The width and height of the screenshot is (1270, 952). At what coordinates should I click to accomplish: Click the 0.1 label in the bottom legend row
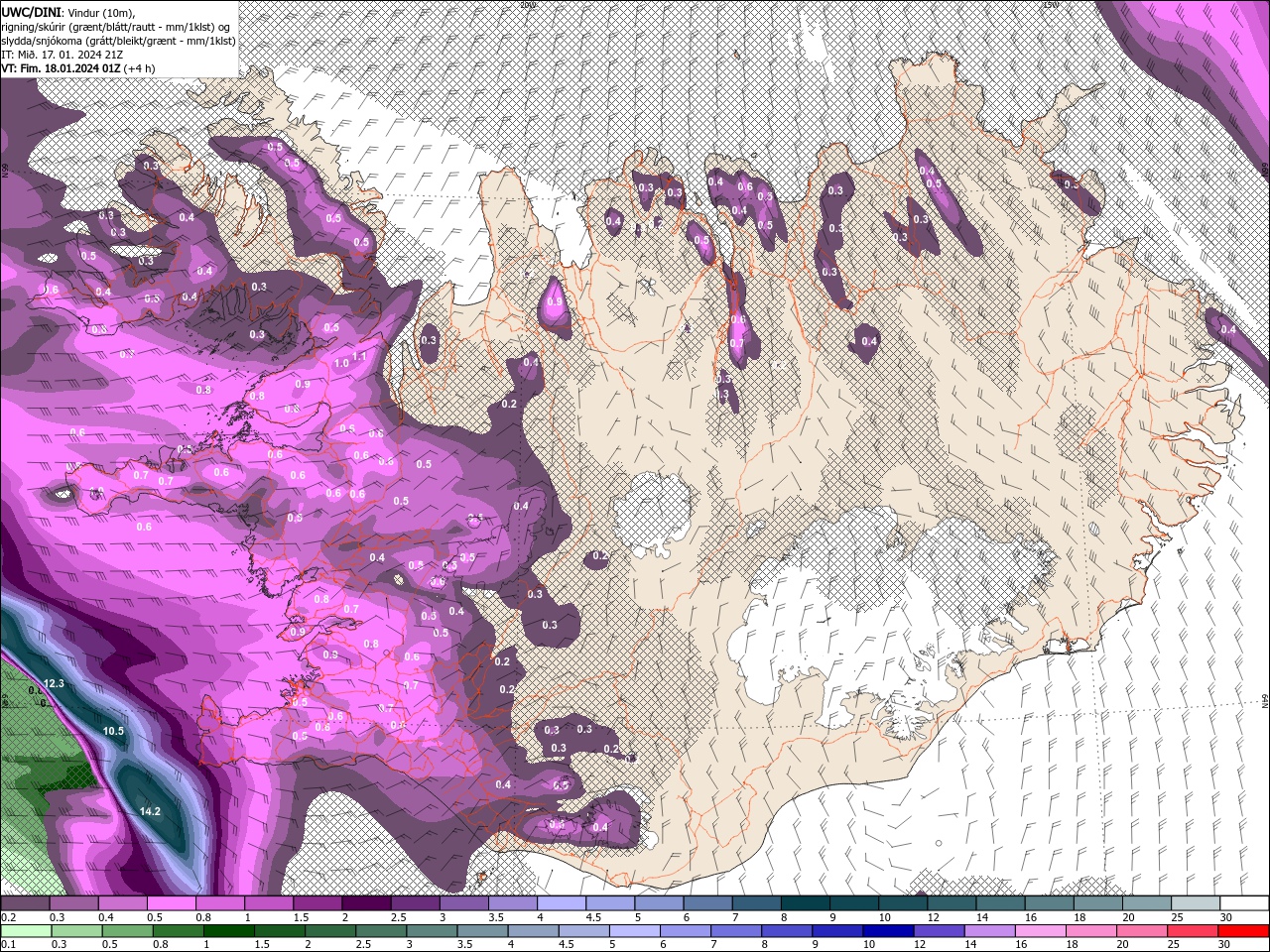[x=9, y=945]
